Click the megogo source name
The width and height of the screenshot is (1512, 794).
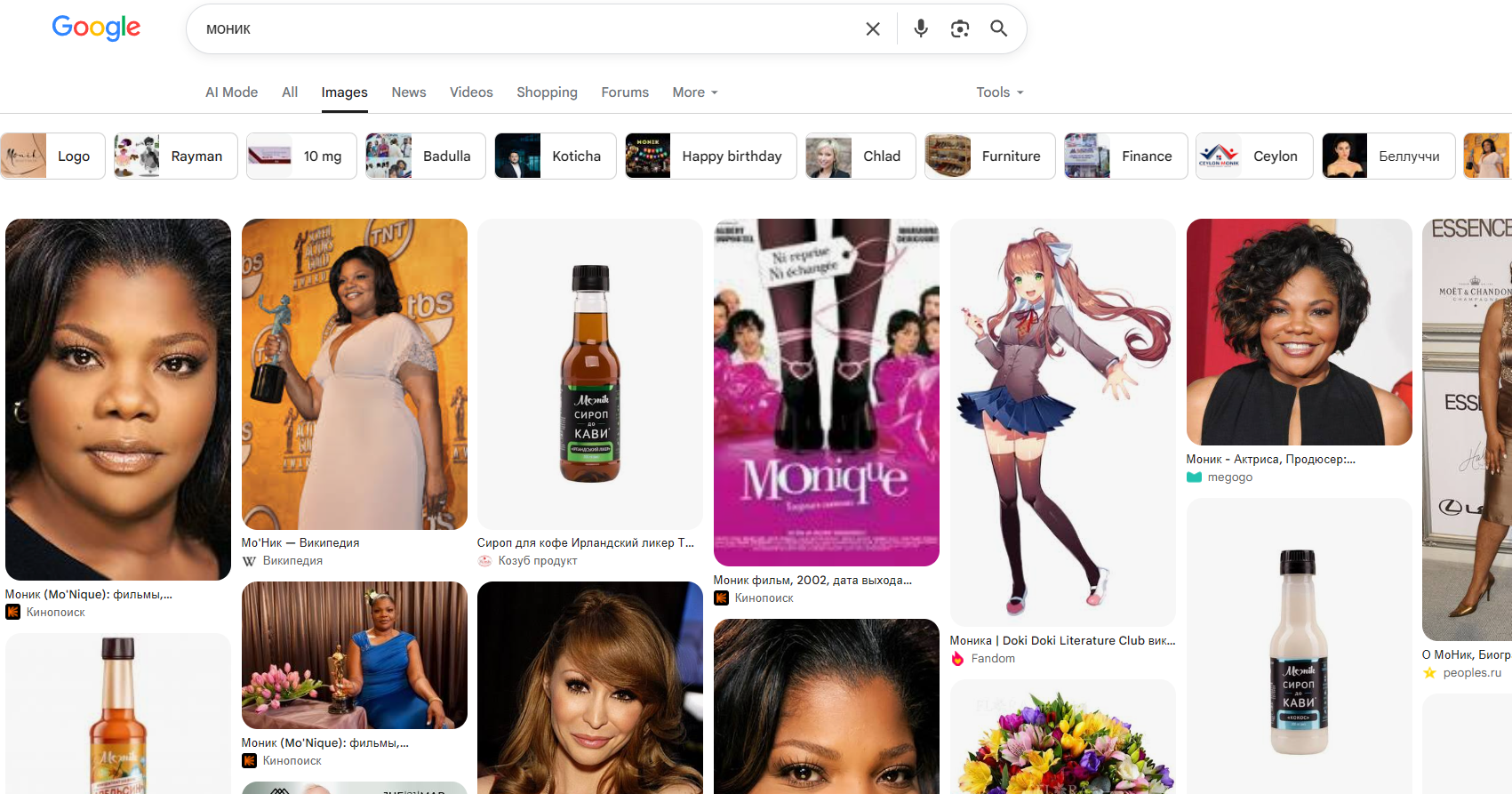1230,477
